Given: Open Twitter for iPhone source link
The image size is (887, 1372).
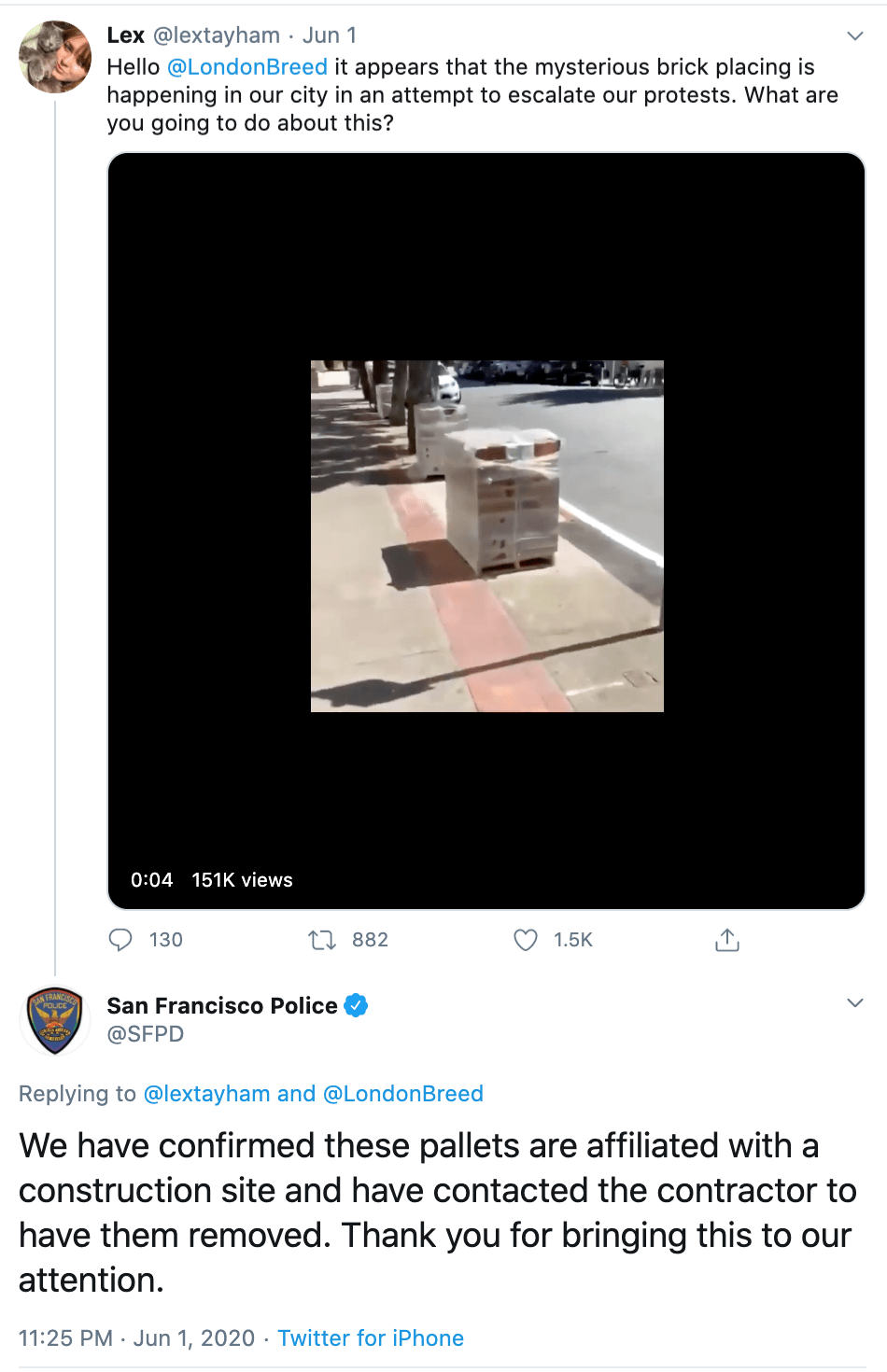Looking at the screenshot, I should pos(371,1337).
